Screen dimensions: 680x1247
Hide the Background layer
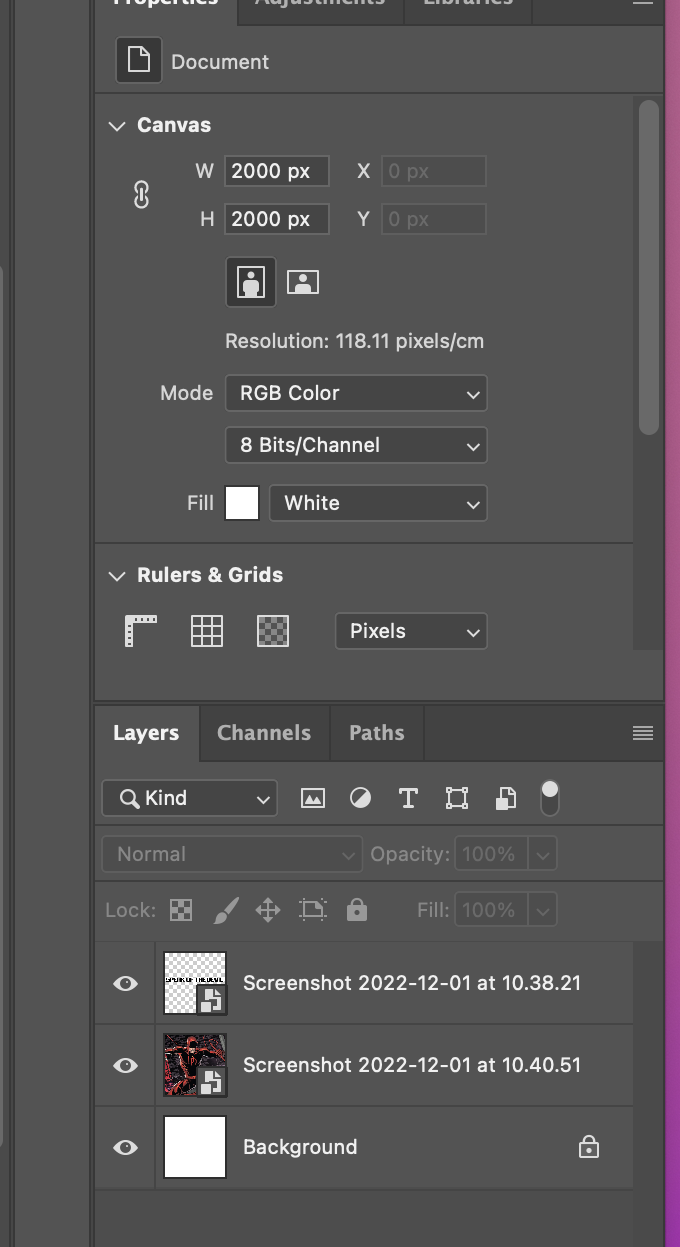tap(125, 1147)
